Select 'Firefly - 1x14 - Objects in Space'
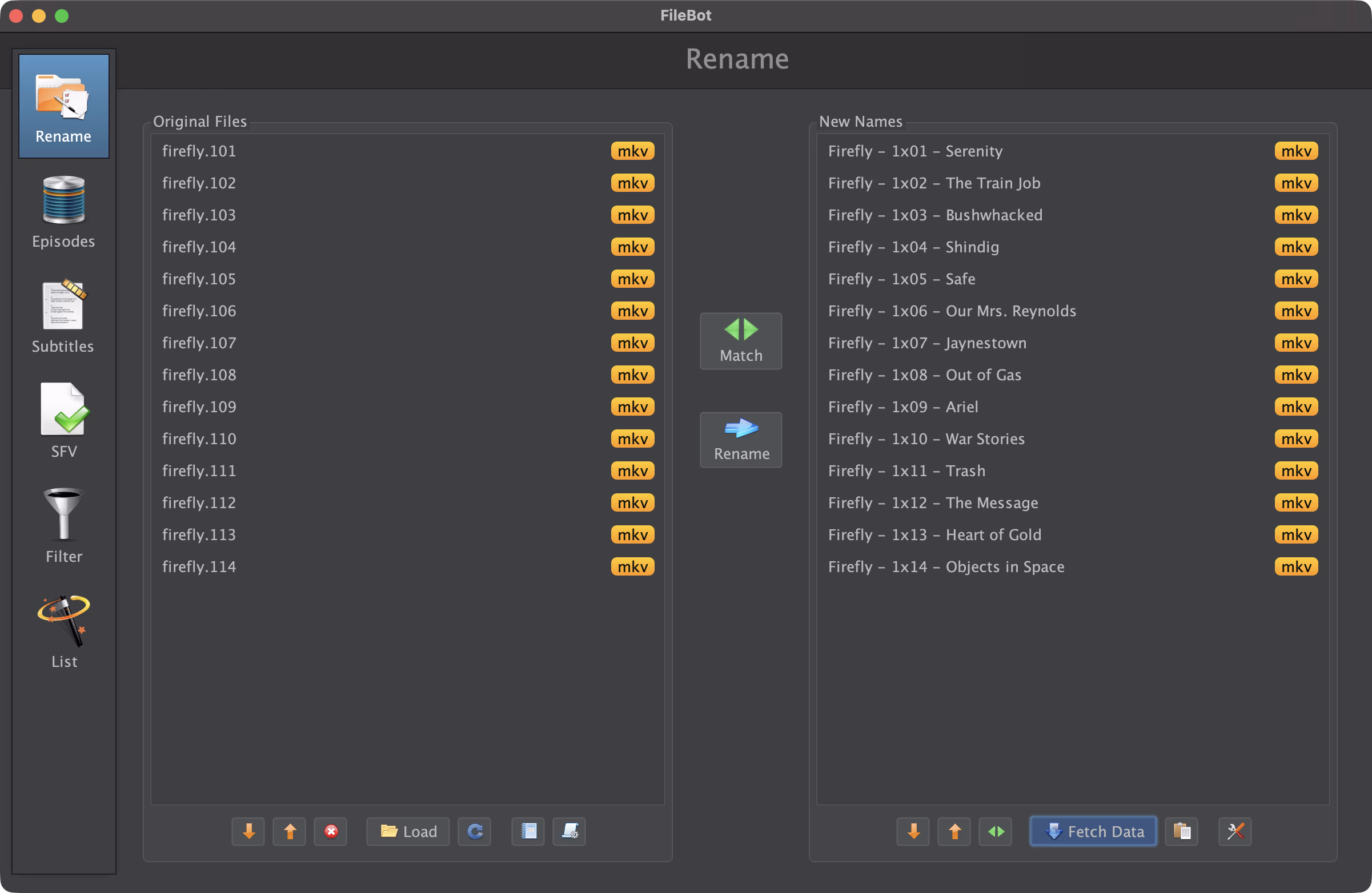 pos(945,567)
